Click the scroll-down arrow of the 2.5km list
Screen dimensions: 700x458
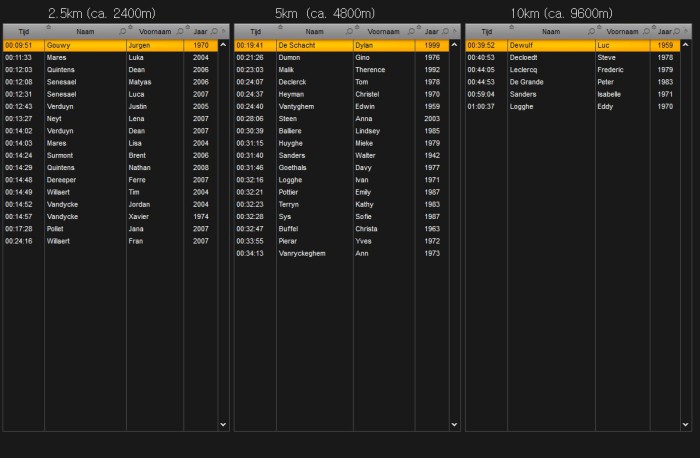[x=223, y=424]
